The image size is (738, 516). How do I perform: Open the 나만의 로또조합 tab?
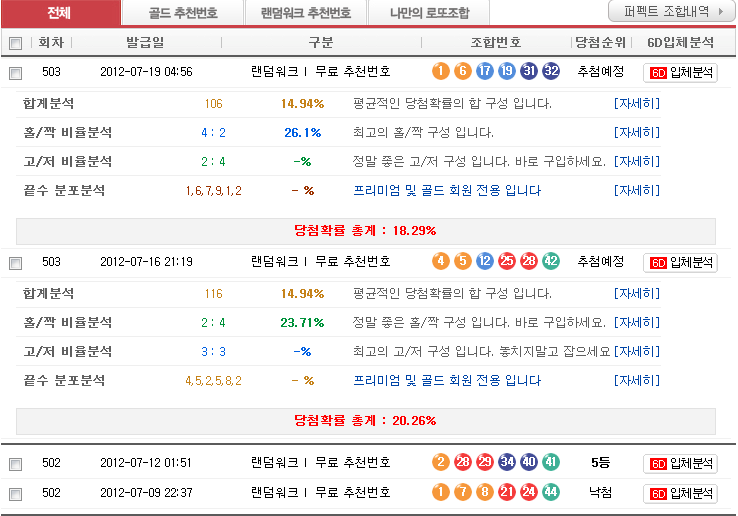click(x=429, y=13)
